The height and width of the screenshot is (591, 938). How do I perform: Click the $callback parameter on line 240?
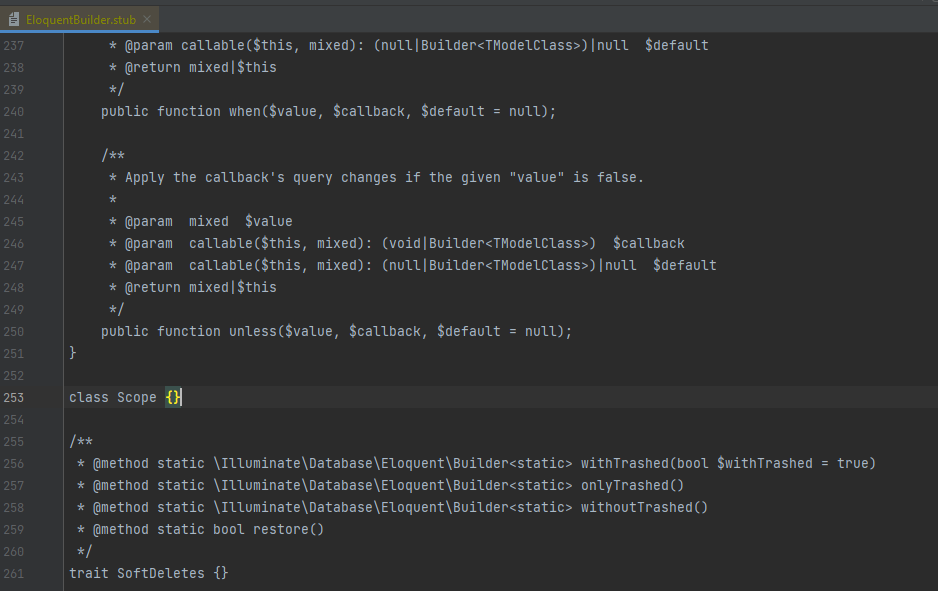(x=369, y=111)
